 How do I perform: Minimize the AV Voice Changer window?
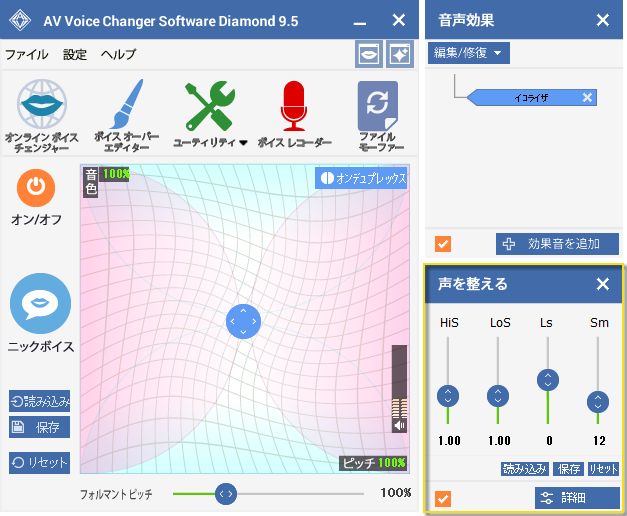click(x=360, y=23)
